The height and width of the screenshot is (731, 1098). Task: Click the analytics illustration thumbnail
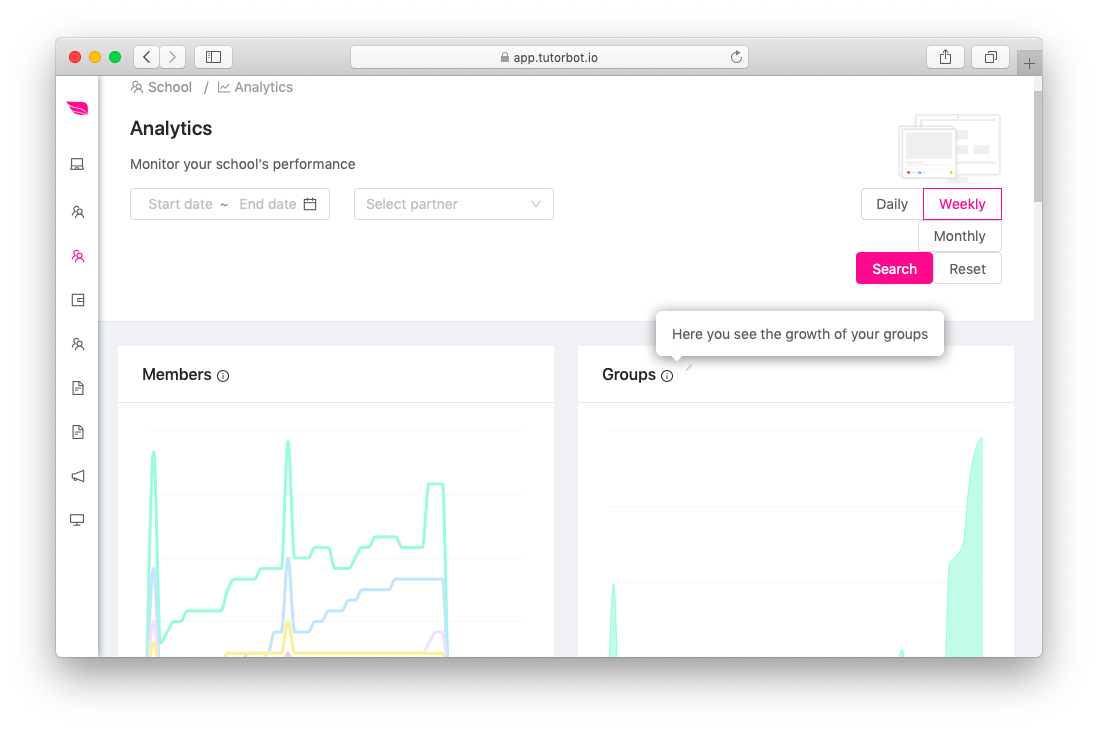click(x=950, y=147)
